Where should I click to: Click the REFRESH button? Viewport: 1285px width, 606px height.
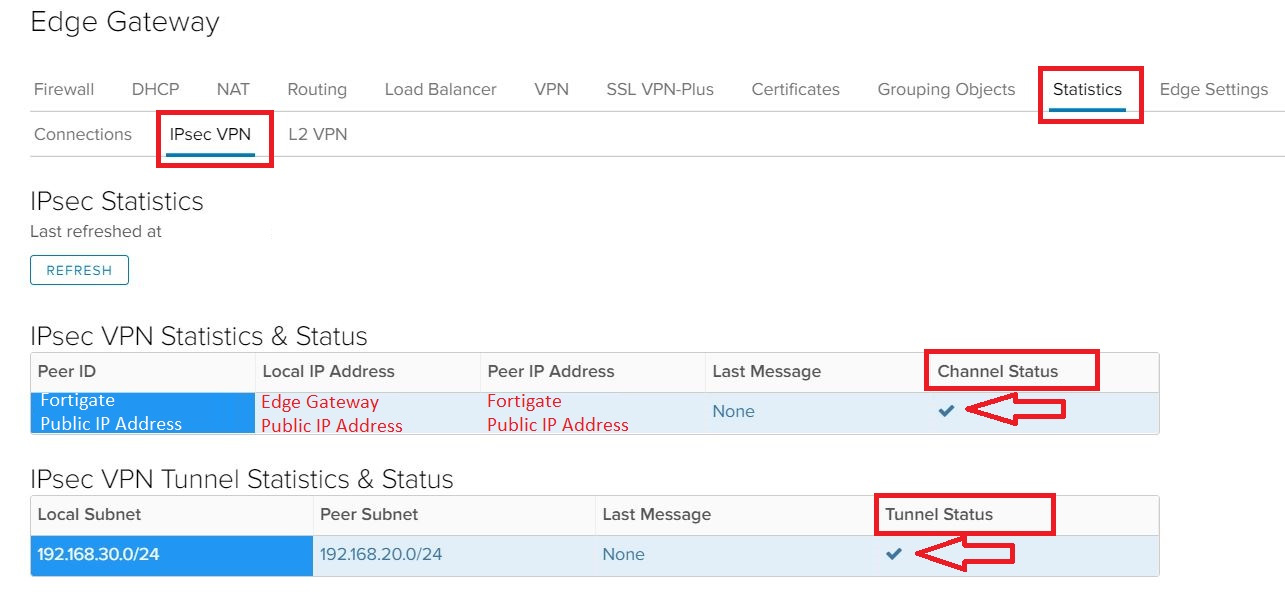click(x=79, y=270)
